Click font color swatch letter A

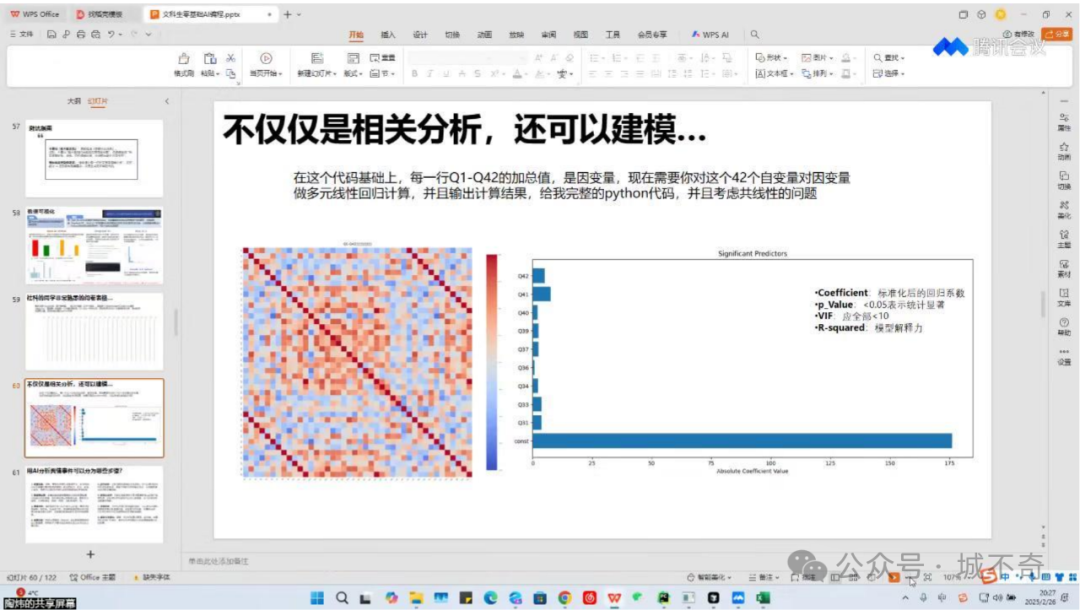(517, 74)
